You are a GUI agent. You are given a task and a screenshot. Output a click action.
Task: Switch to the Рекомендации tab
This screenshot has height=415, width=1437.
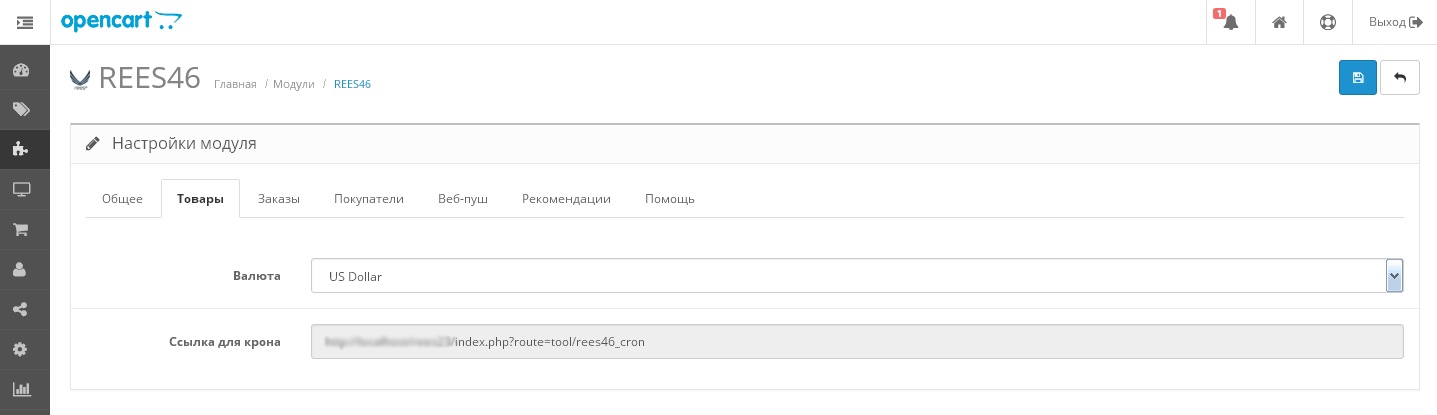pyautogui.click(x=566, y=198)
